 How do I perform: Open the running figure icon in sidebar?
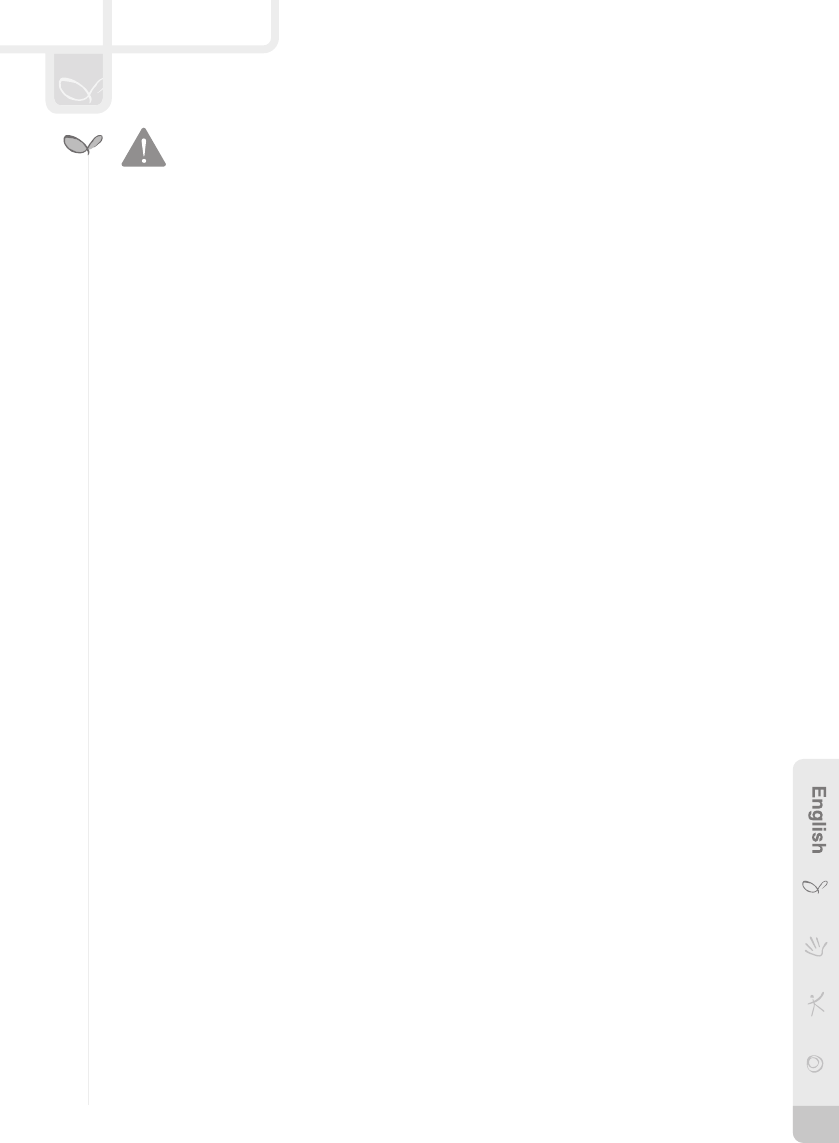click(816, 1004)
